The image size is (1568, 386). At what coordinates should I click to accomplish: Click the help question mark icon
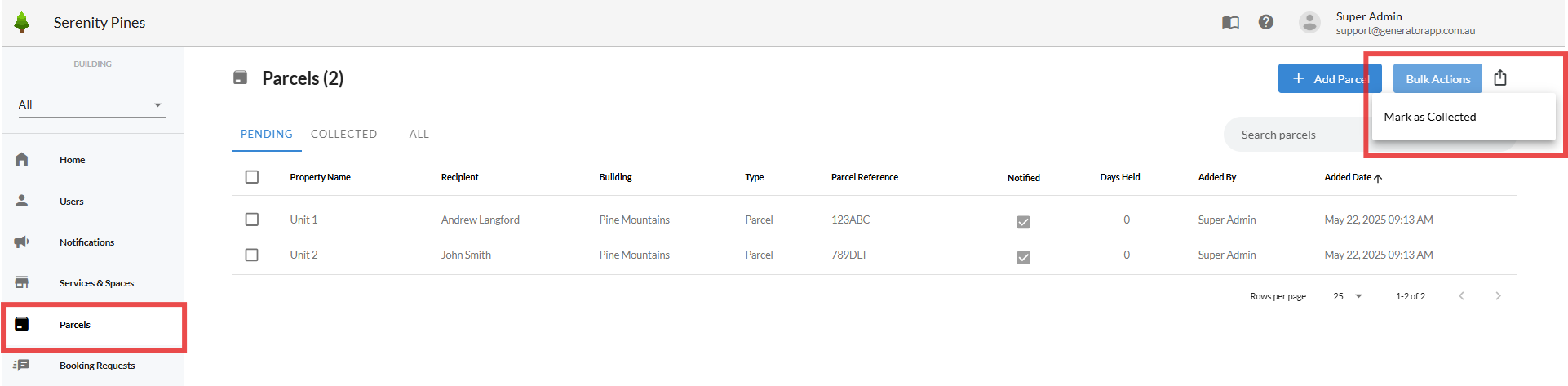click(x=1265, y=23)
